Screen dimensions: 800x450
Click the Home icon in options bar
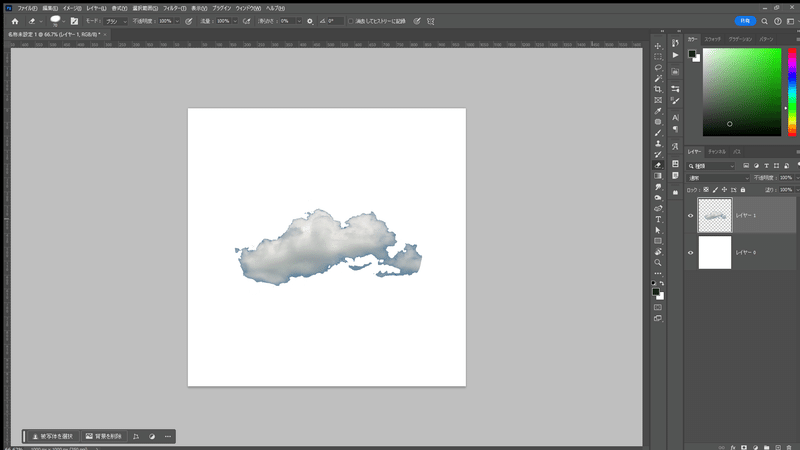15,21
